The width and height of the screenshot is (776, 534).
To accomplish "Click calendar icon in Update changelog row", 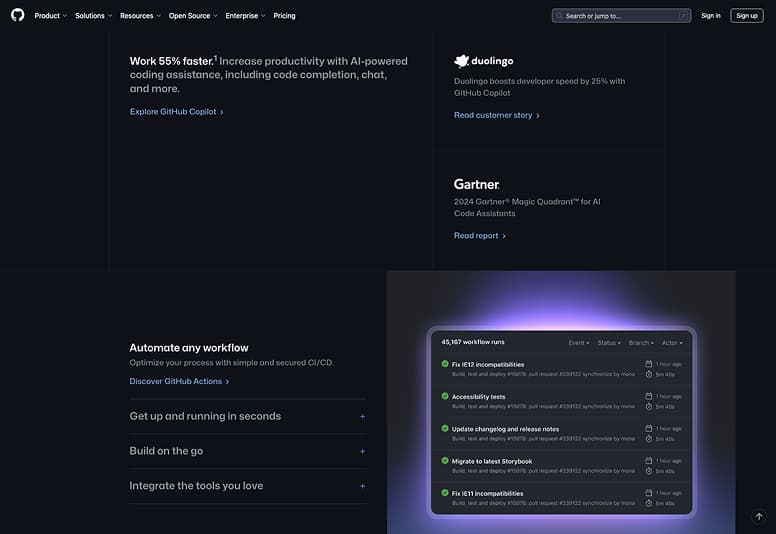I will pos(648,428).
